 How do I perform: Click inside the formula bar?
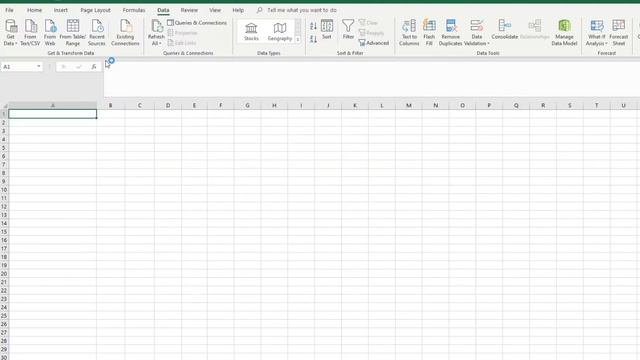point(371,79)
